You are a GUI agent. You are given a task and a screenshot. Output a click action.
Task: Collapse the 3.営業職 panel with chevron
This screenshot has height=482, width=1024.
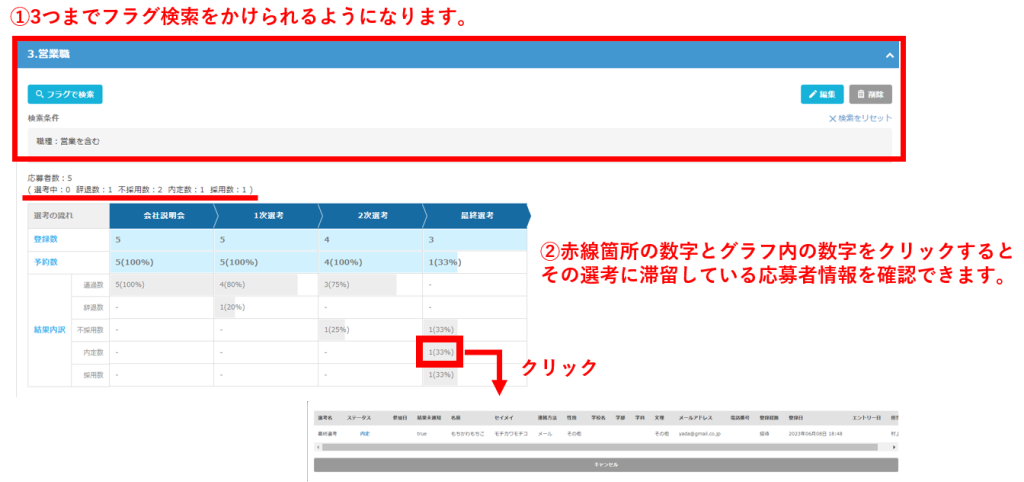(889, 56)
